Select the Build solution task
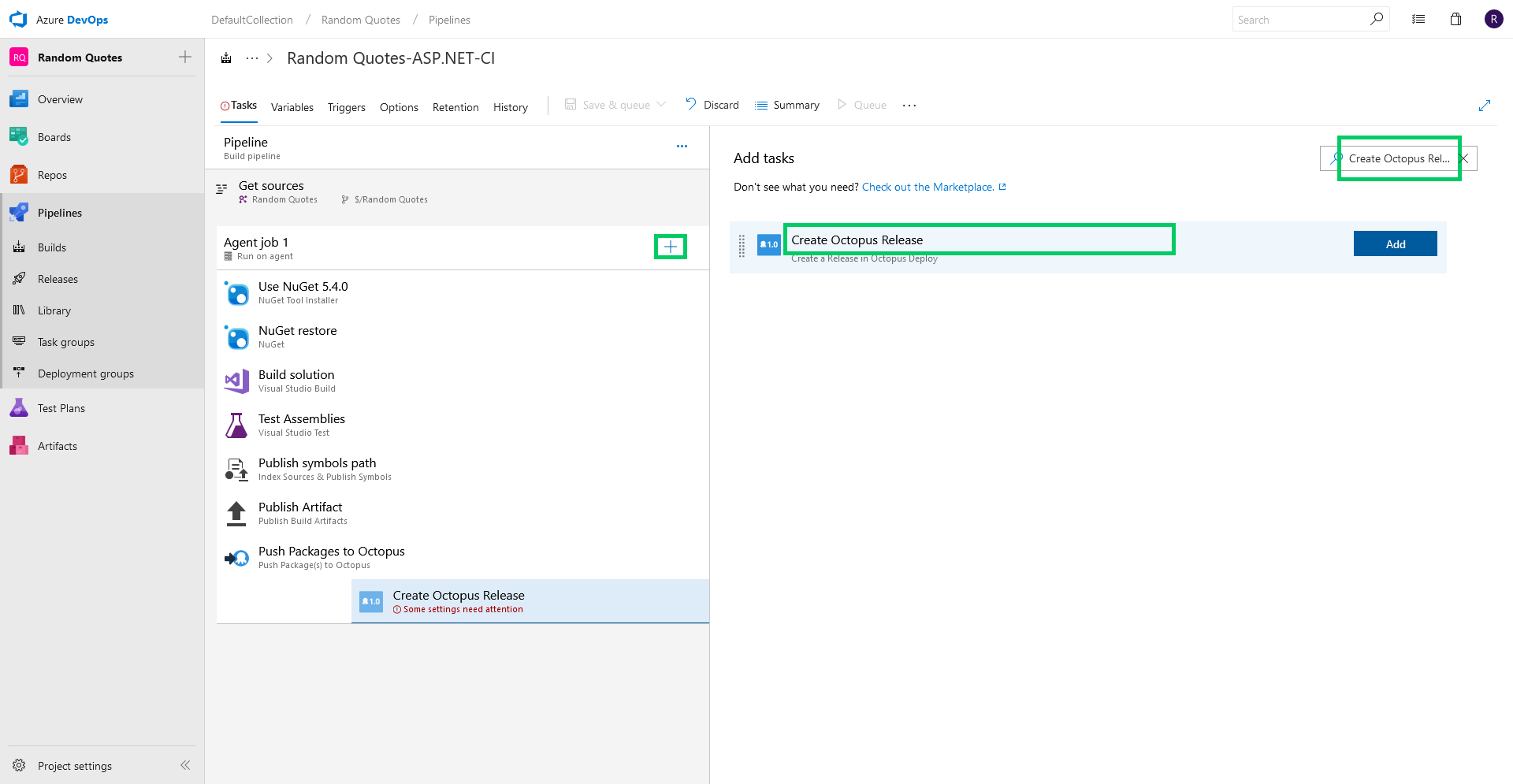 [463, 381]
